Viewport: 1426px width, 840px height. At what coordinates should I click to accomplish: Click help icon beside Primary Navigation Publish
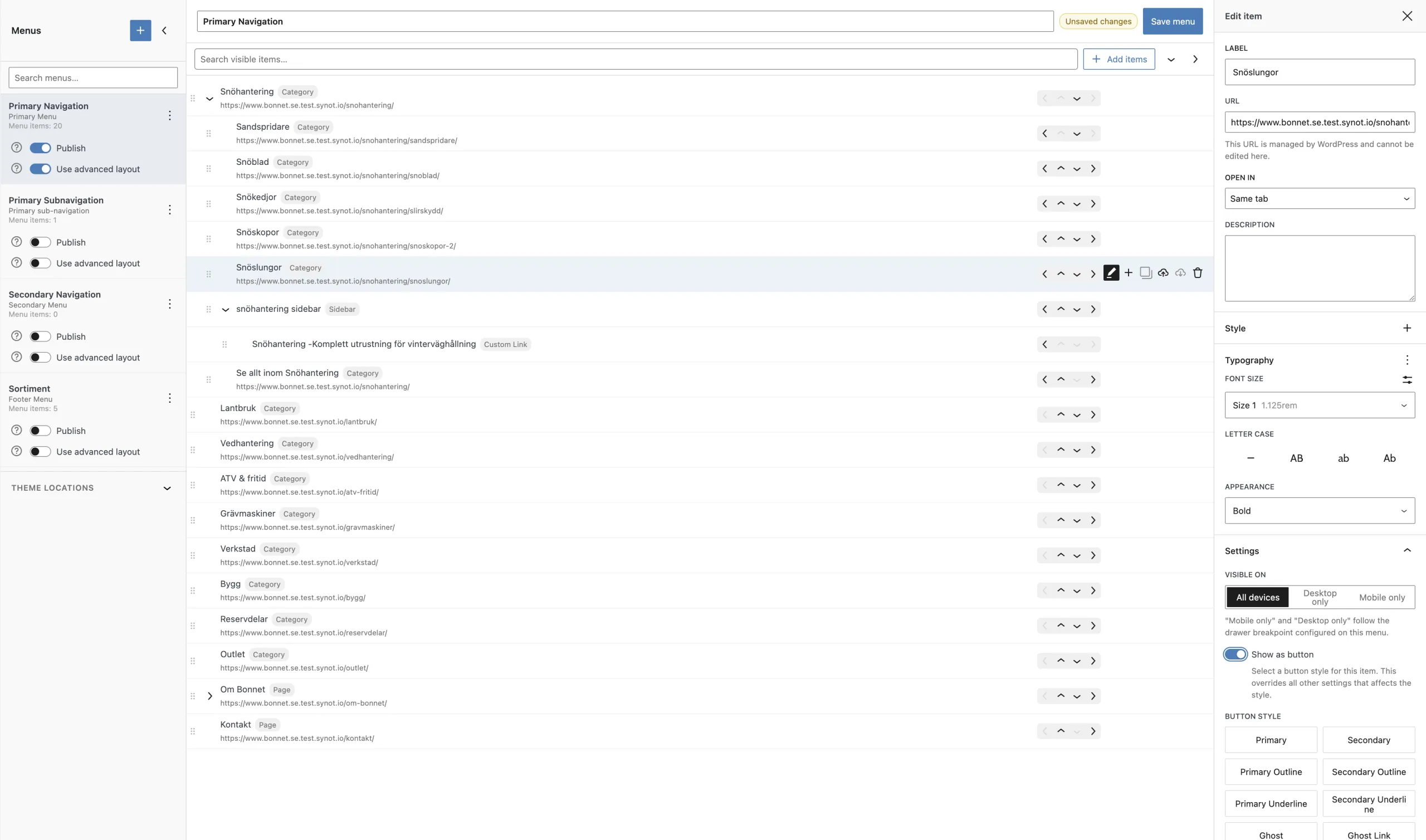pos(17,148)
